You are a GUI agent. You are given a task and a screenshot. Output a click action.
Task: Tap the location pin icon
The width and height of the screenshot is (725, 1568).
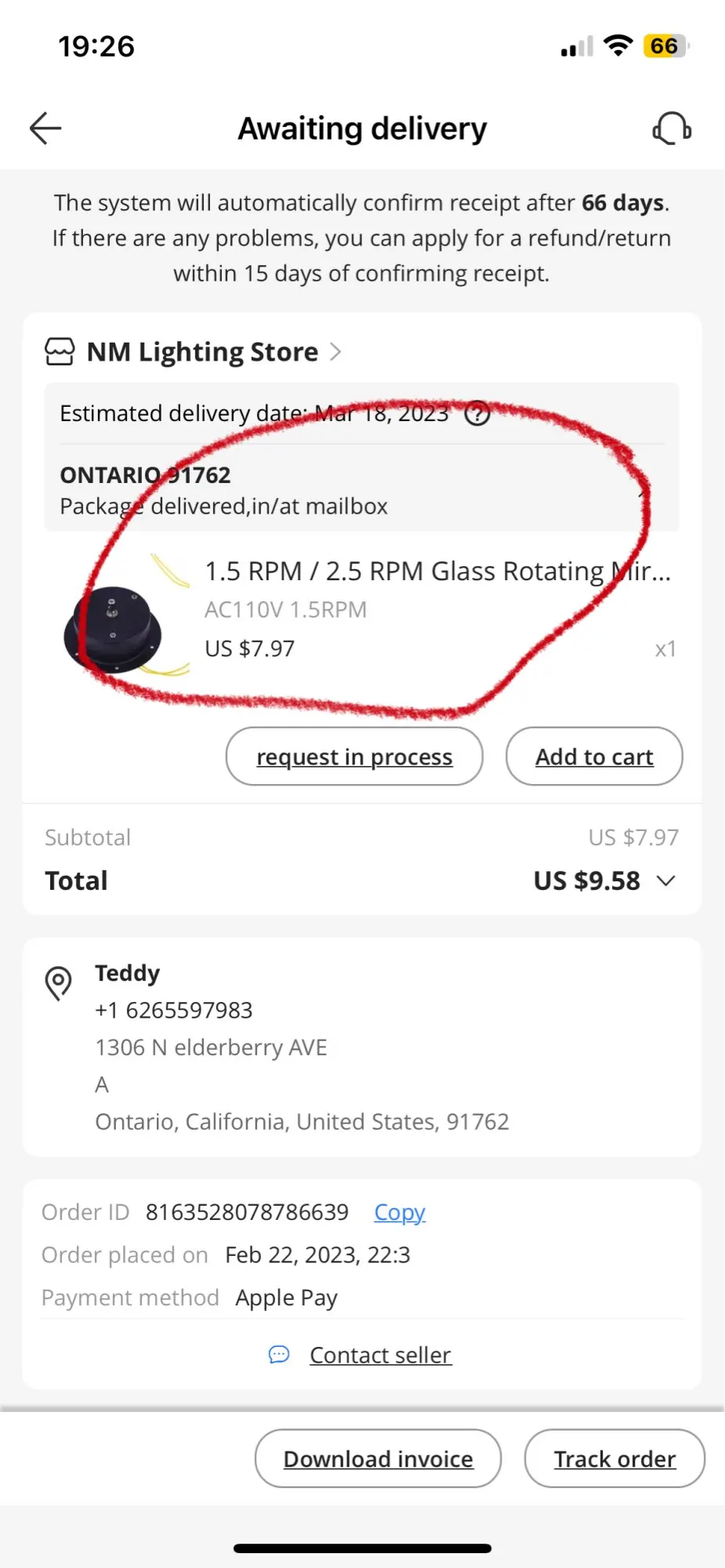59,982
